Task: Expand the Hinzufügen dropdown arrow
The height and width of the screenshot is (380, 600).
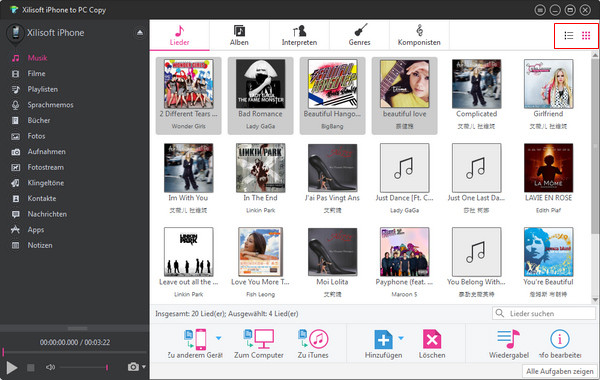Action: point(401,338)
